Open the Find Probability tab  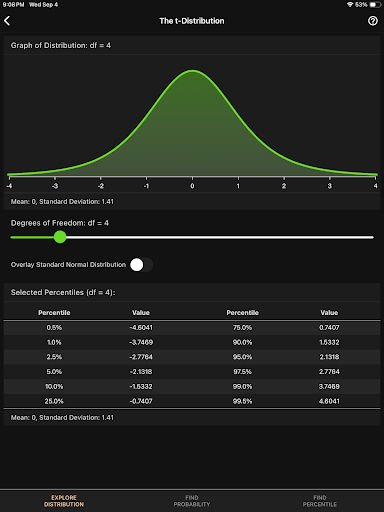[192, 501]
